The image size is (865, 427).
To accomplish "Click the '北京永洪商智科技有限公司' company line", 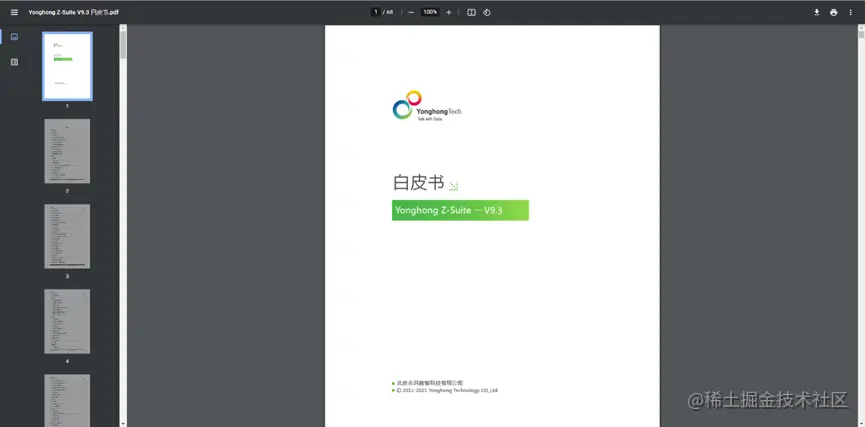I will click(x=430, y=383).
